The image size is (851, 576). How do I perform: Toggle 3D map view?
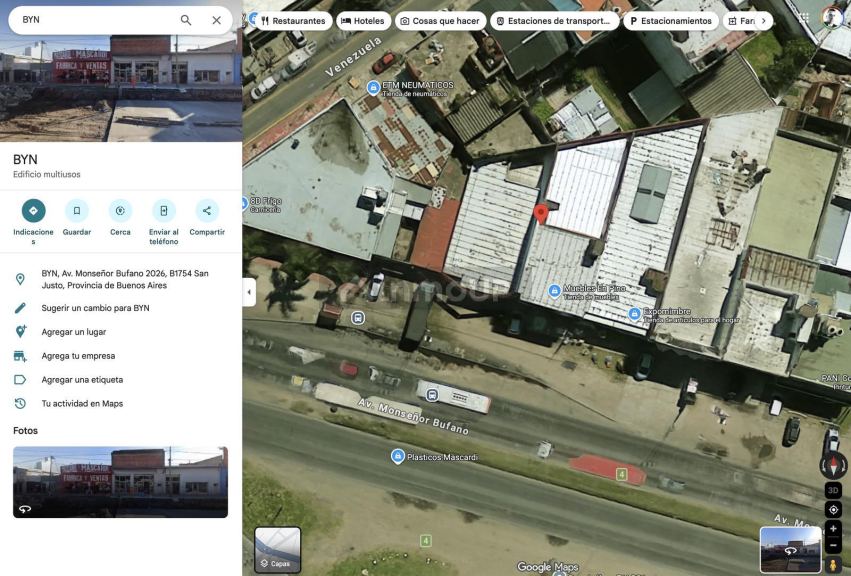tap(833, 490)
